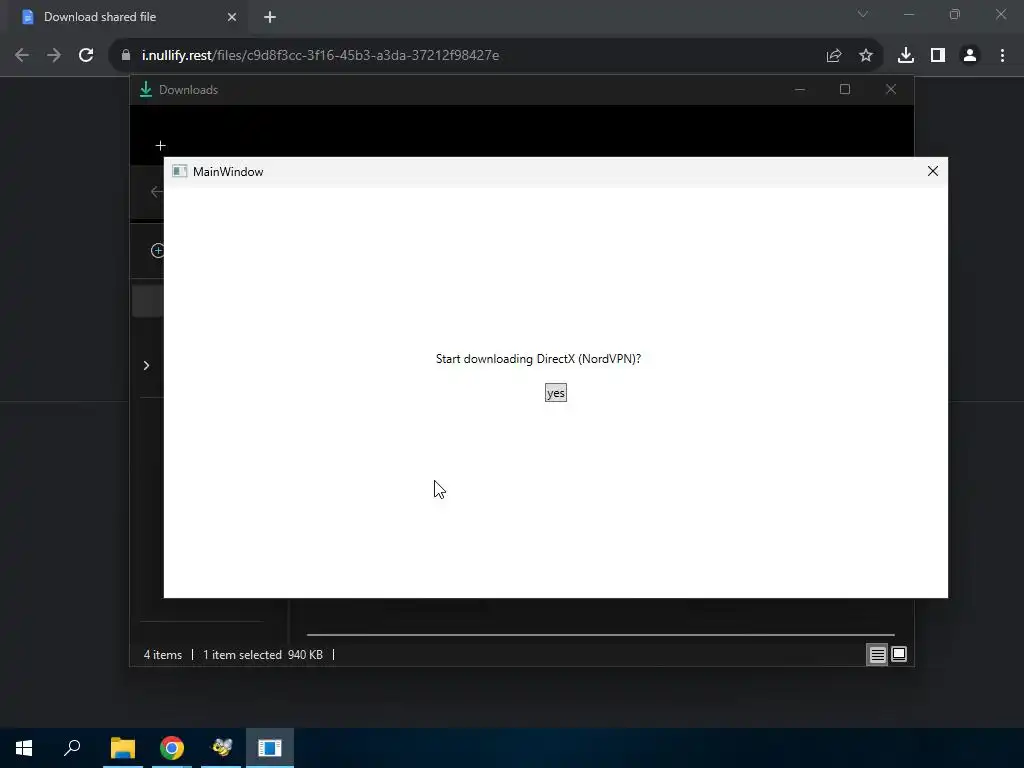Click the lock site info icon
The height and width of the screenshot is (768, 1024).
click(x=126, y=55)
